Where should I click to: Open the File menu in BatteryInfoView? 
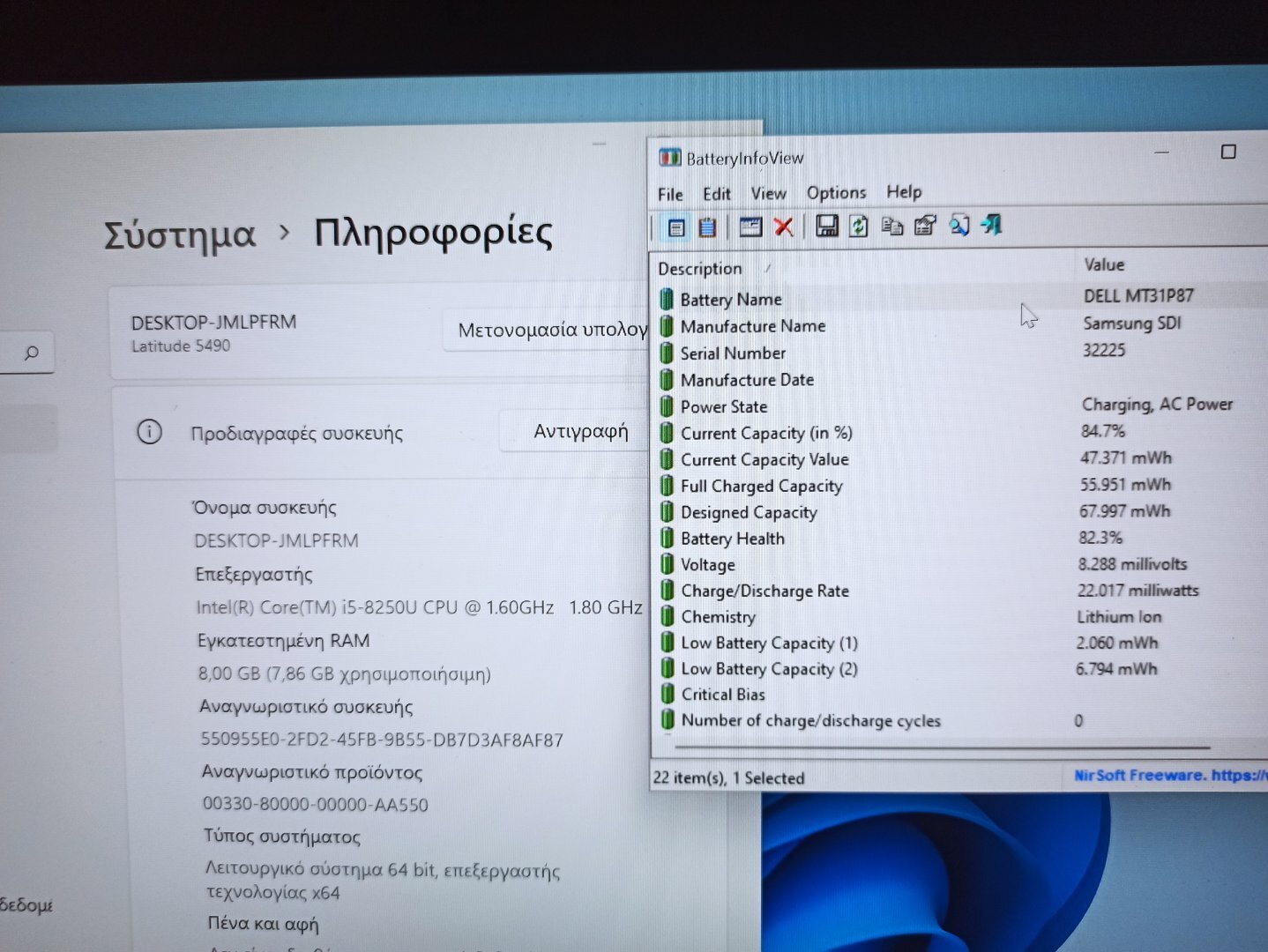tap(670, 194)
